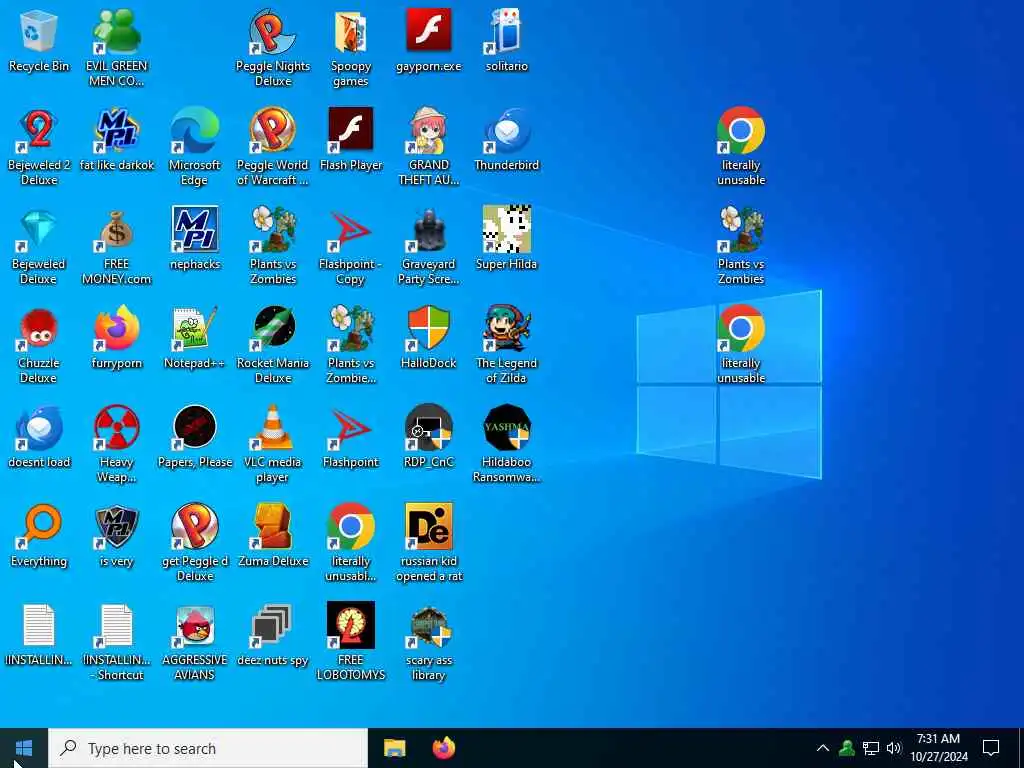Click the Spoopy games folder icon
This screenshot has width=1024, height=768.
pyautogui.click(x=351, y=31)
